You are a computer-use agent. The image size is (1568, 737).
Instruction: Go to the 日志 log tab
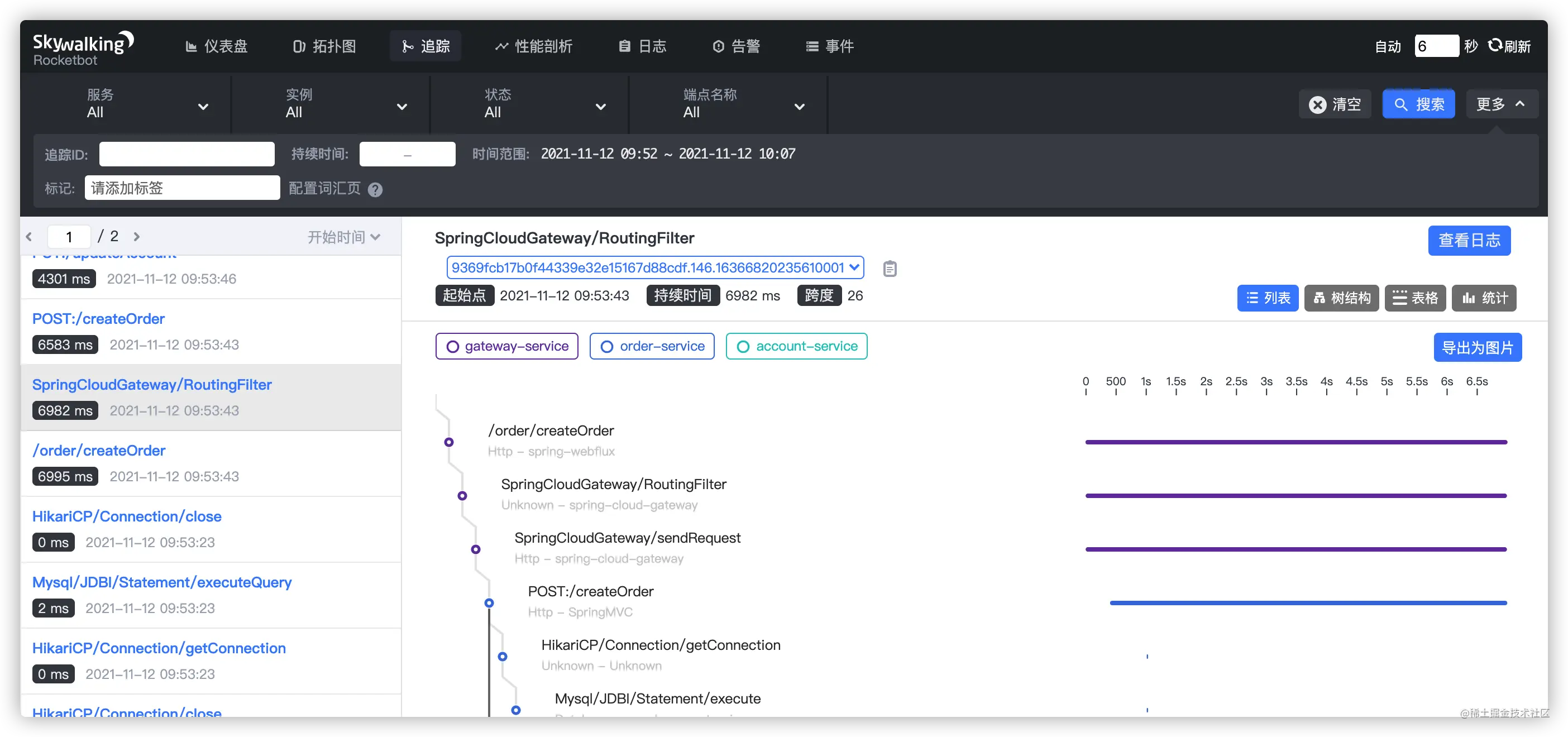[x=642, y=46]
